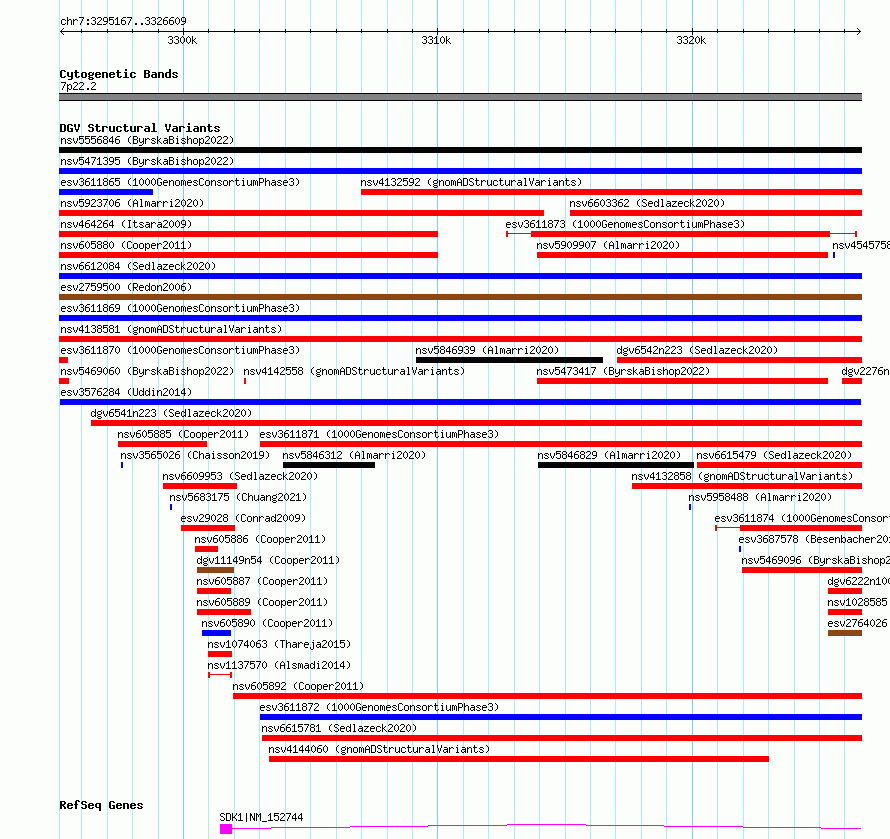Click the DGV Structural Variants track title
Image resolution: width=890 pixels, height=839 pixels.
(140, 128)
